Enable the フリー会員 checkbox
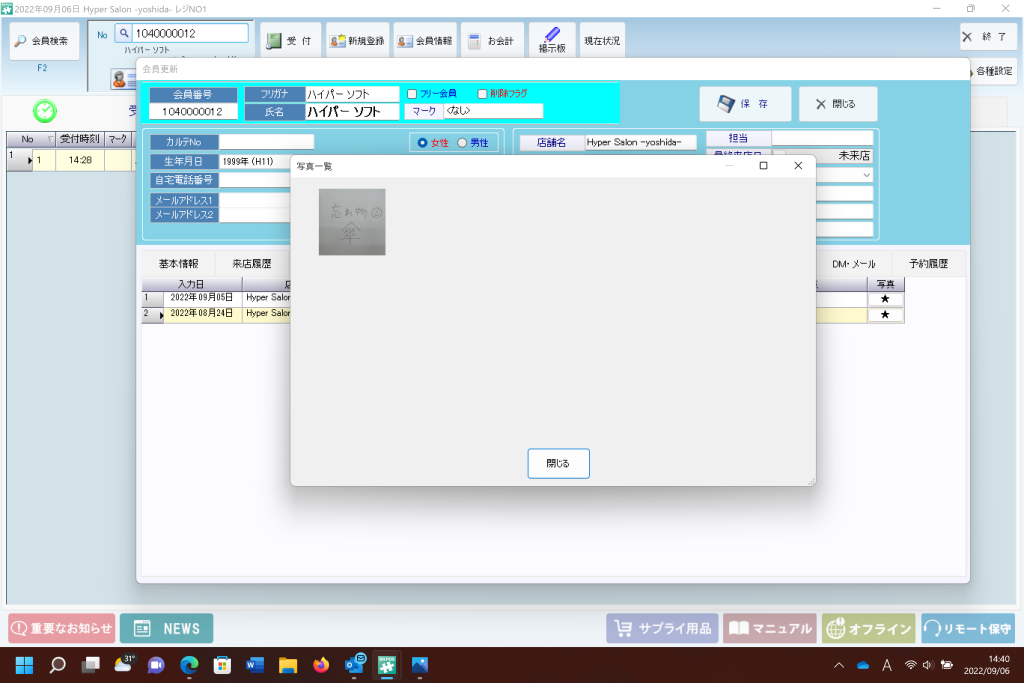The width and height of the screenshot is (1024, 683). coord(412,94)
